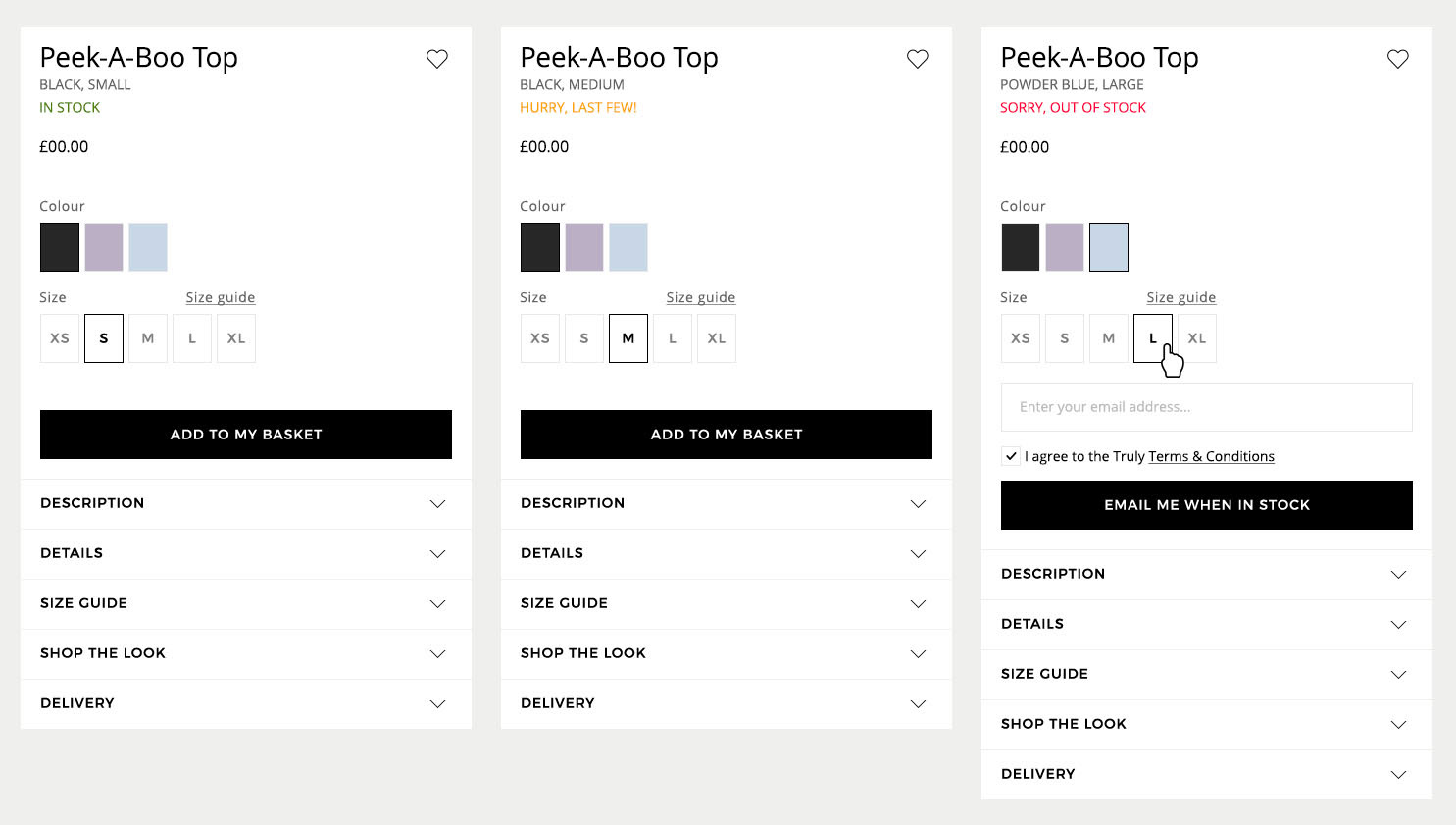
Task: Focus the email address input field
Action: tap(1207, 407)
